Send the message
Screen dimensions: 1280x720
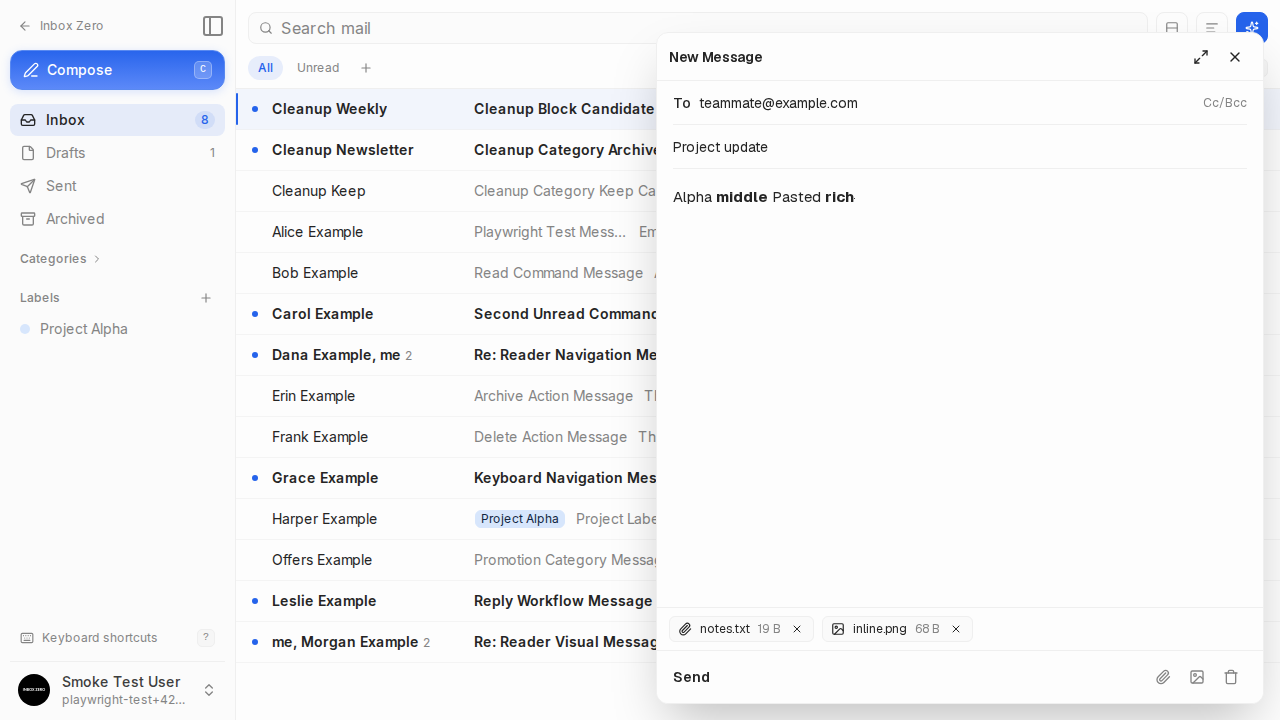tap(691, 677)
